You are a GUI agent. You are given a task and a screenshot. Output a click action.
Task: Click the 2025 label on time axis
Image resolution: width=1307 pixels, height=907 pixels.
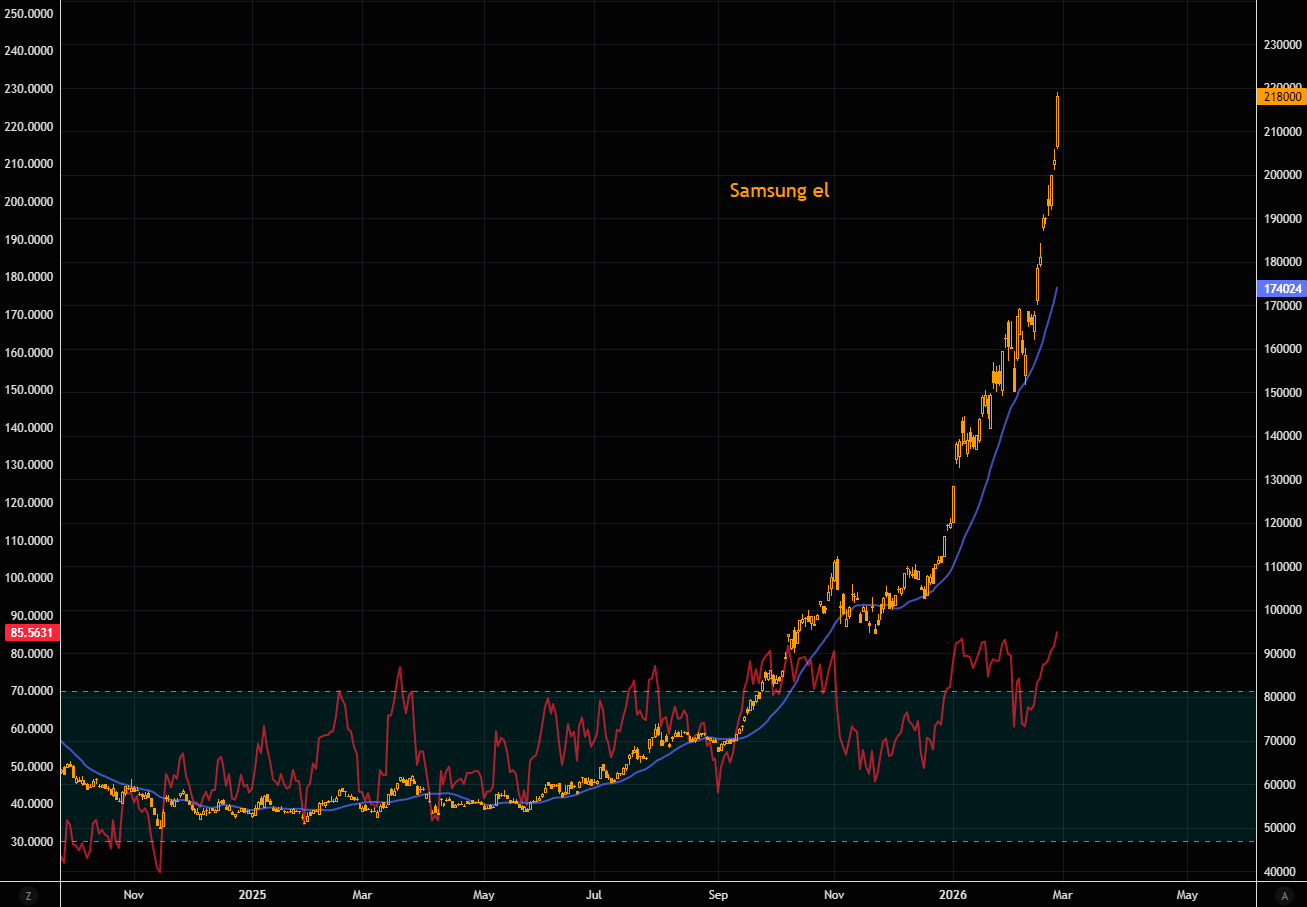click(252, 894)
